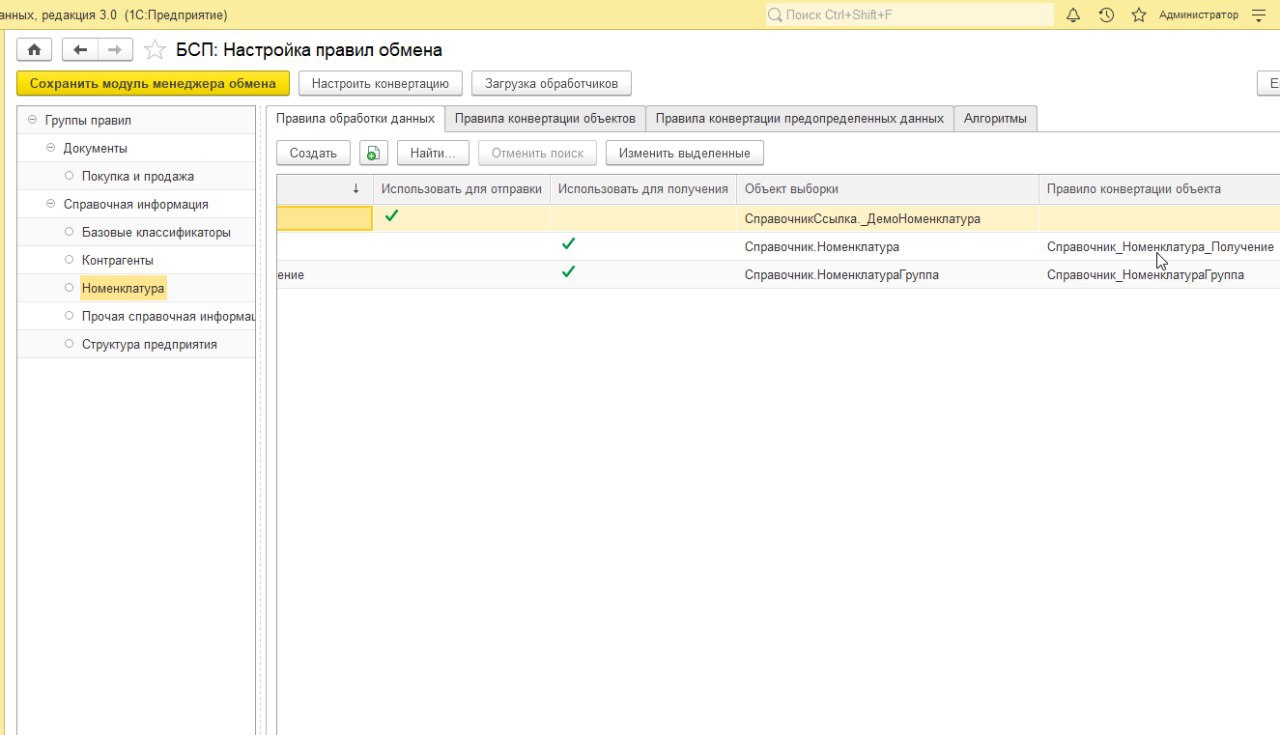Click the highlighted first-column cell in top row
Viewport: 1280px width, 735px height.
tap(325, 218)
